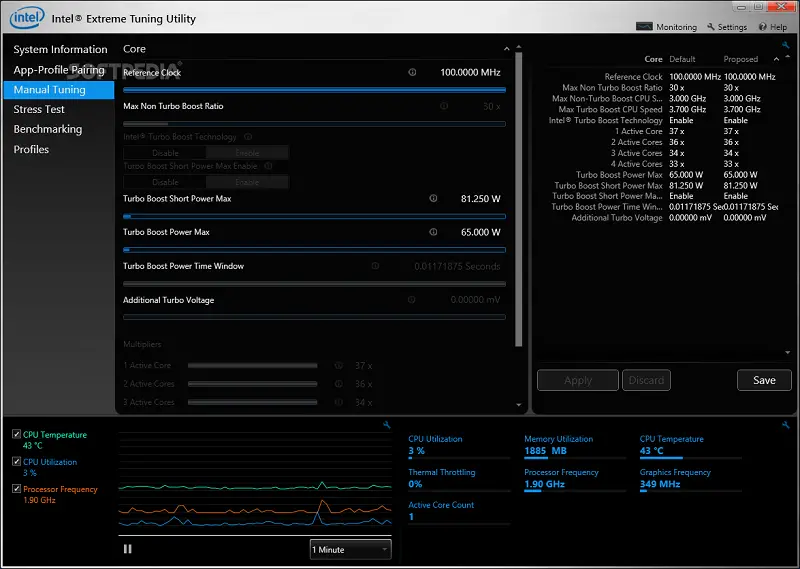Open graph settings wrench icon
Screen dimensions: 800x569
point(387,425)
